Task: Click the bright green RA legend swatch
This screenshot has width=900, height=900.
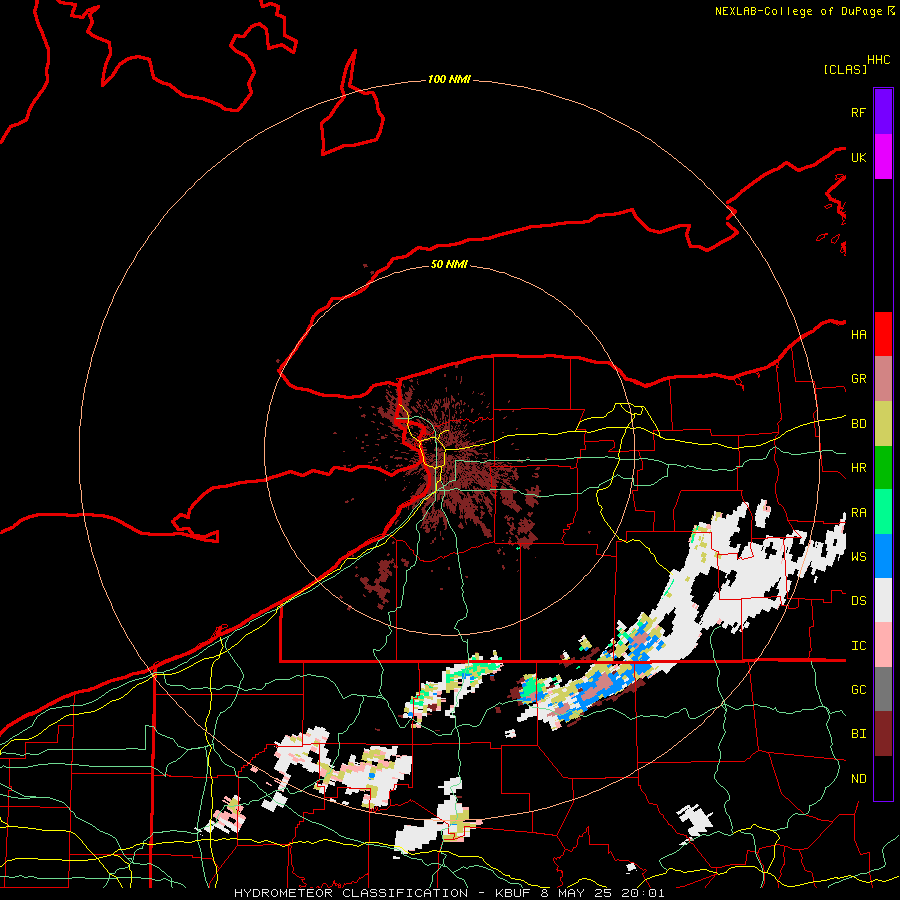Action: coord(883,512)
